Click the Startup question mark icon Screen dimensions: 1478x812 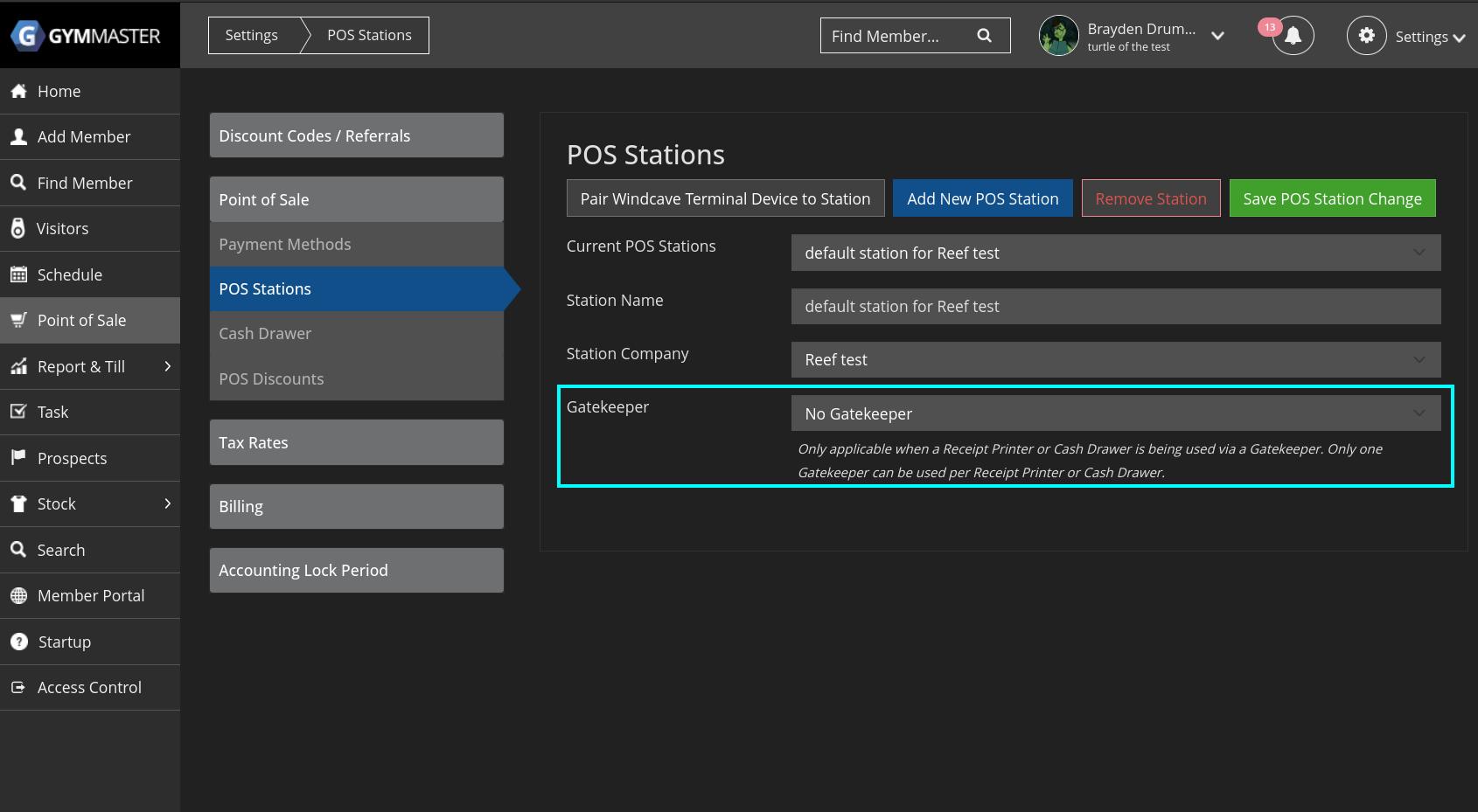(18, 642)
